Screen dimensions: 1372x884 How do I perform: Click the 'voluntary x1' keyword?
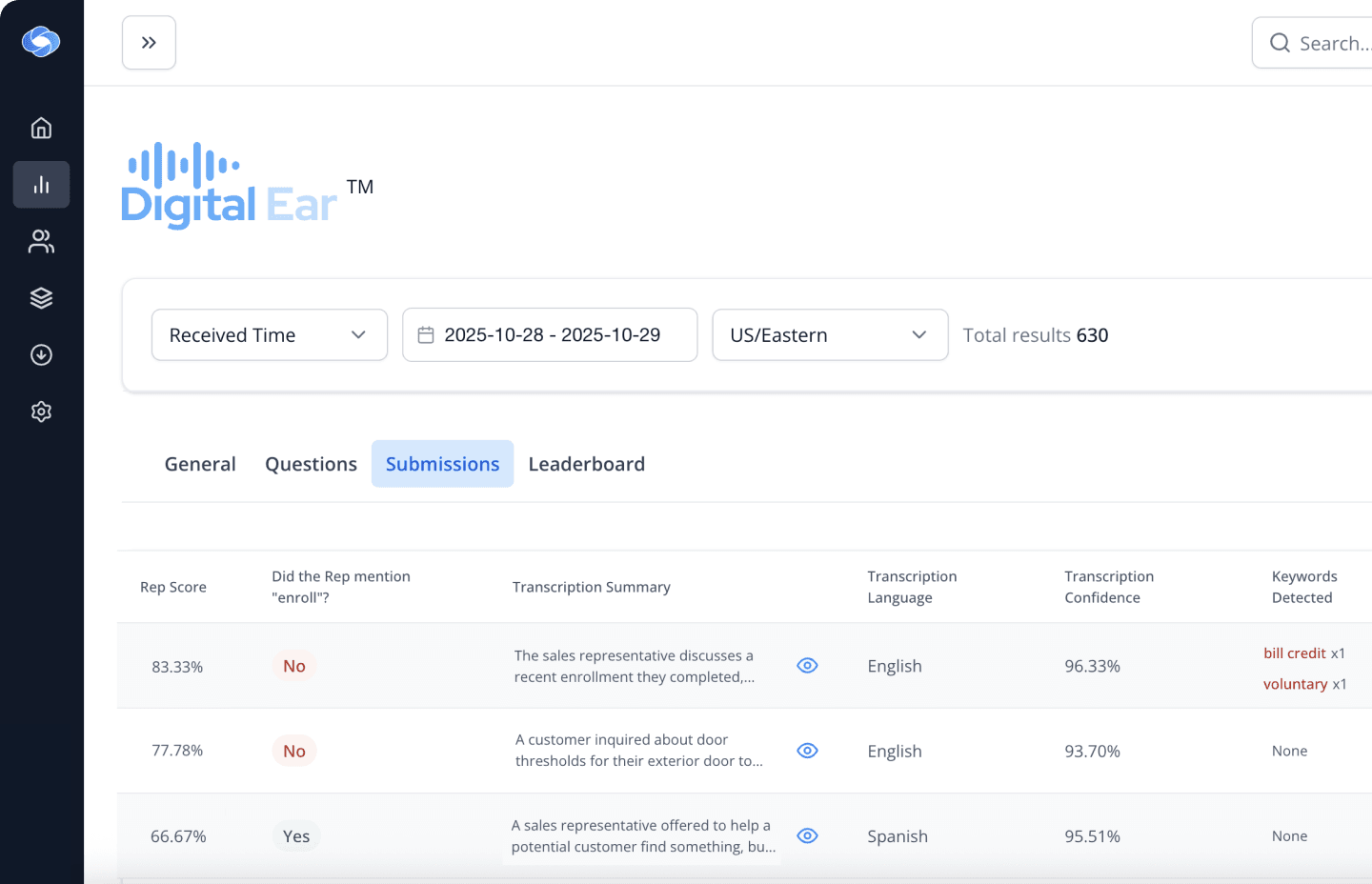point(1304,684)
